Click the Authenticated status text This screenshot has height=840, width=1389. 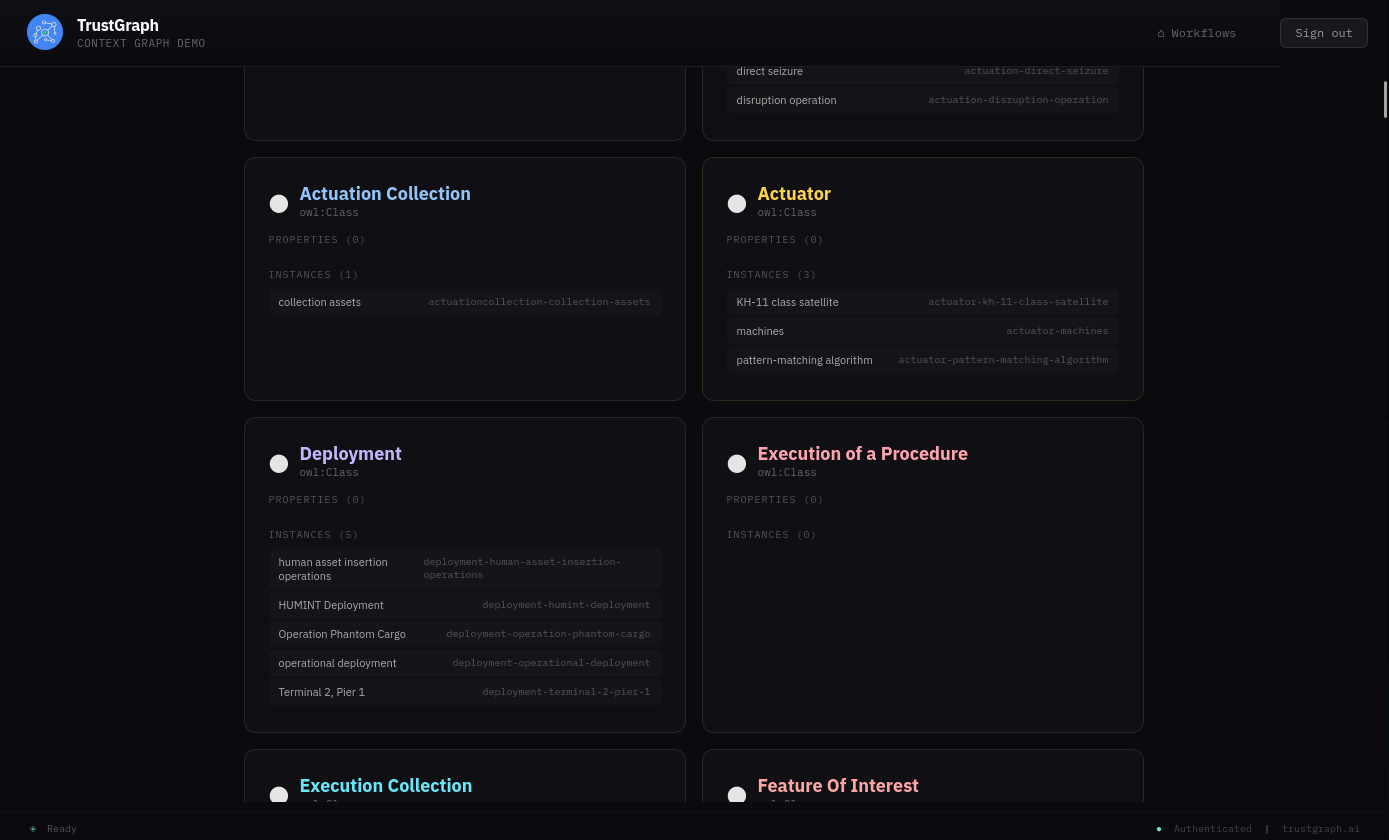point(1213,829)
